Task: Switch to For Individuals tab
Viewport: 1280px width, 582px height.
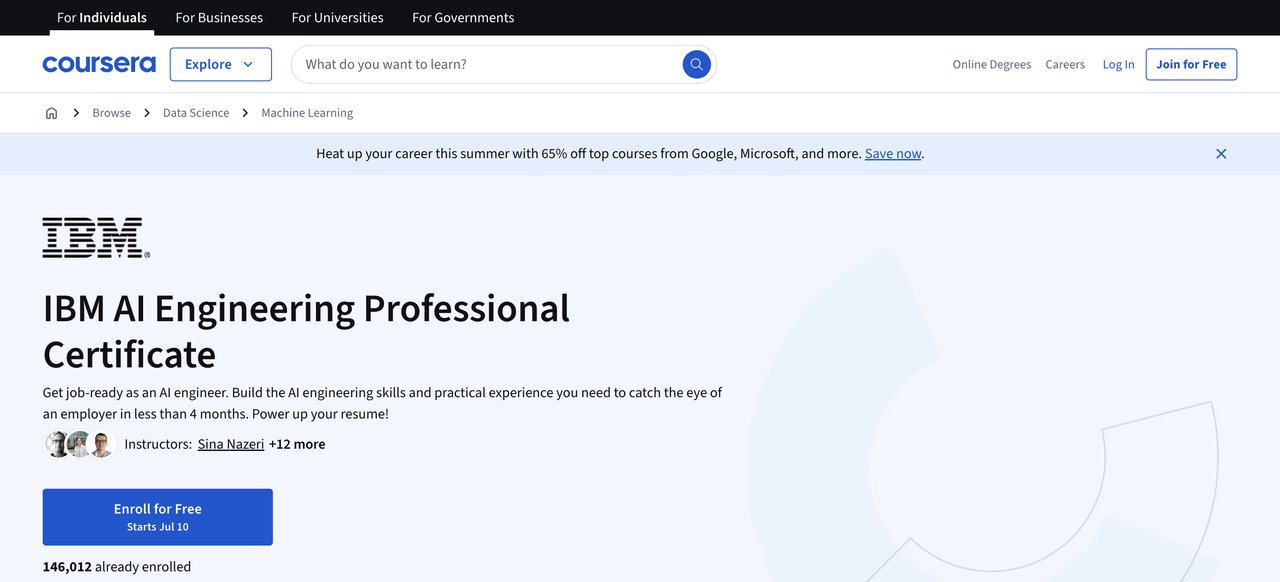Action: pyautogui.click(x=102, y=18)
